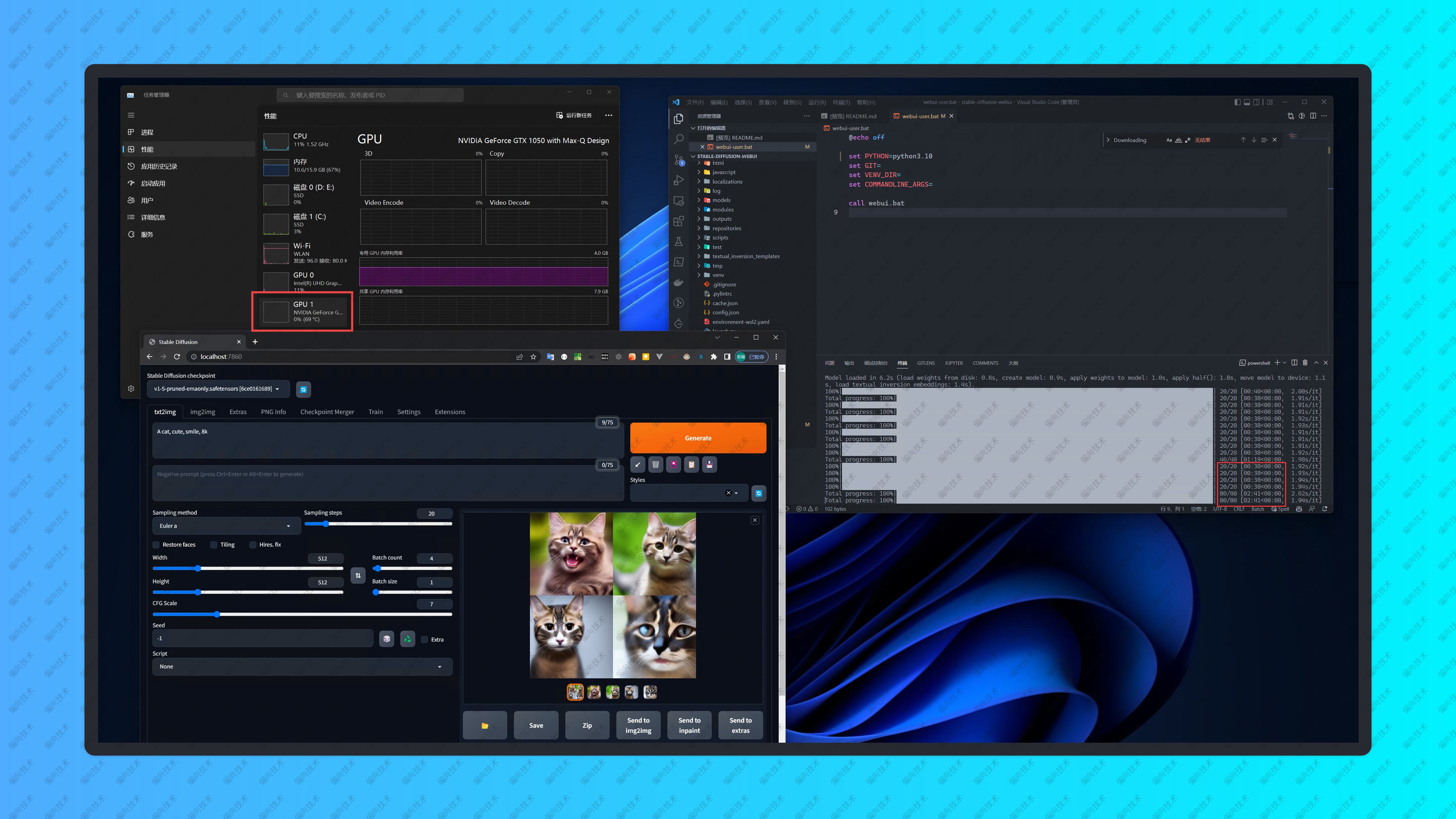Select the second cat thumbnail below gallery
This screenshot has width=1456, height=819.
(594, 692)
